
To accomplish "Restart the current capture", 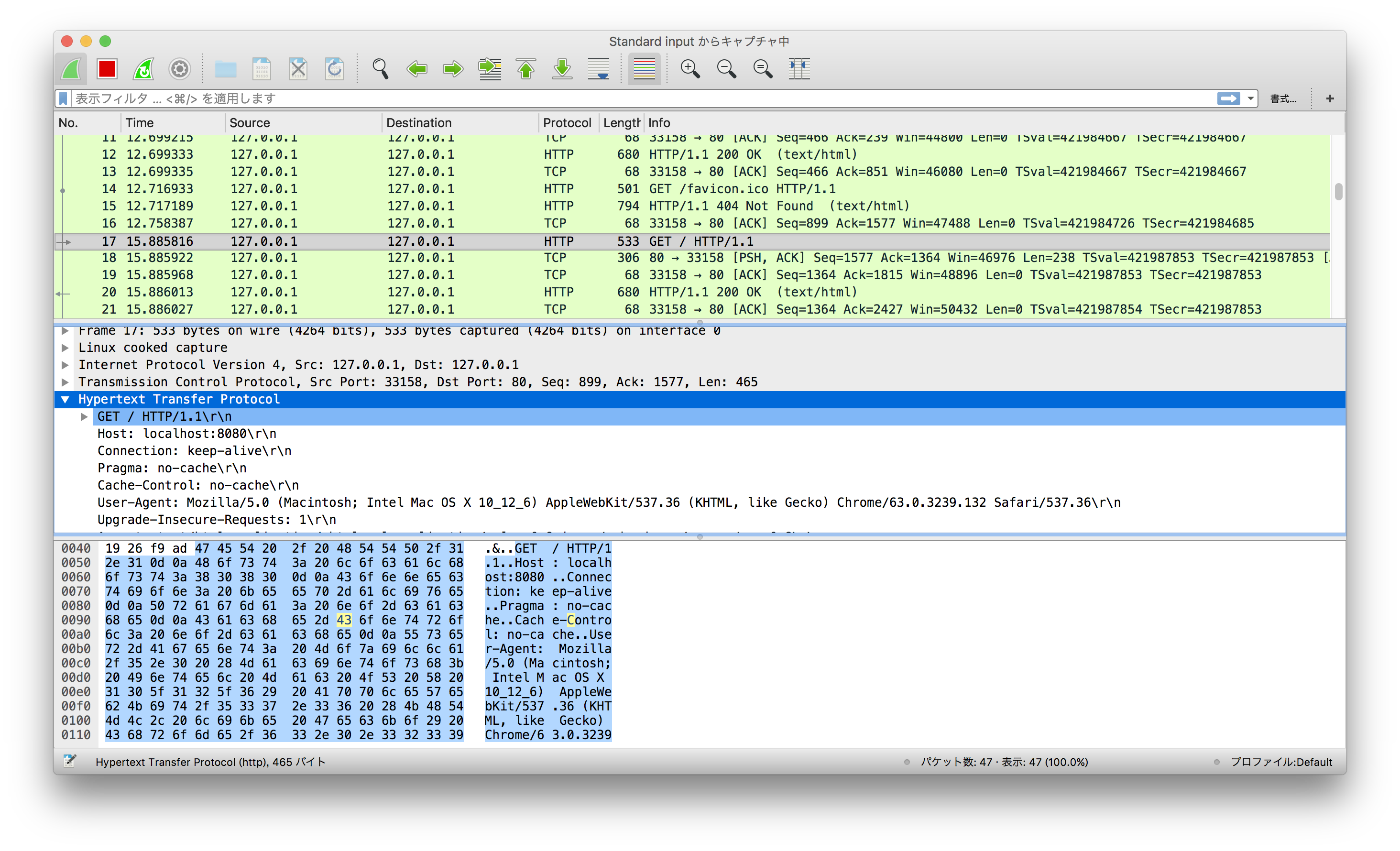I will (x=143, y=69).
